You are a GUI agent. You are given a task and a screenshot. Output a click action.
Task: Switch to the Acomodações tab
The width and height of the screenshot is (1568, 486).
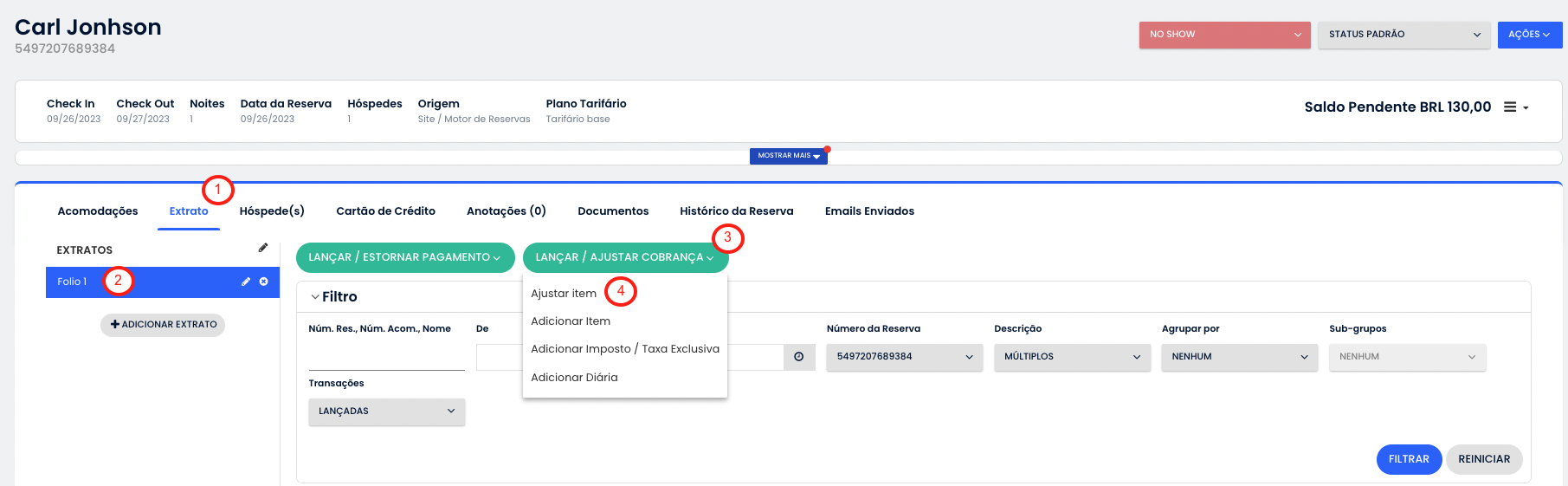click(98, 211)
